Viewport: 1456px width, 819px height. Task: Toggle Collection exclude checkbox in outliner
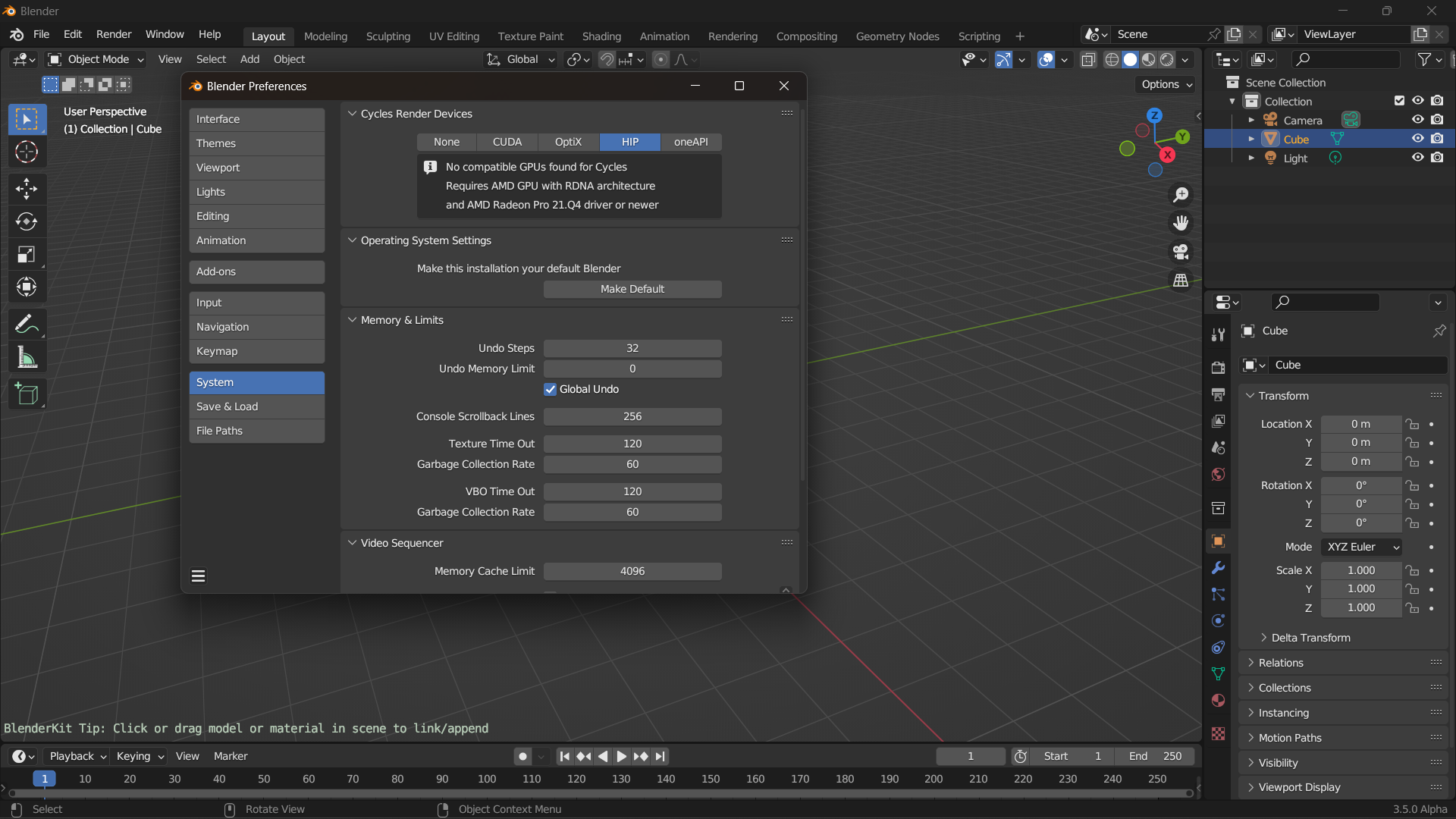point(1399,101)
